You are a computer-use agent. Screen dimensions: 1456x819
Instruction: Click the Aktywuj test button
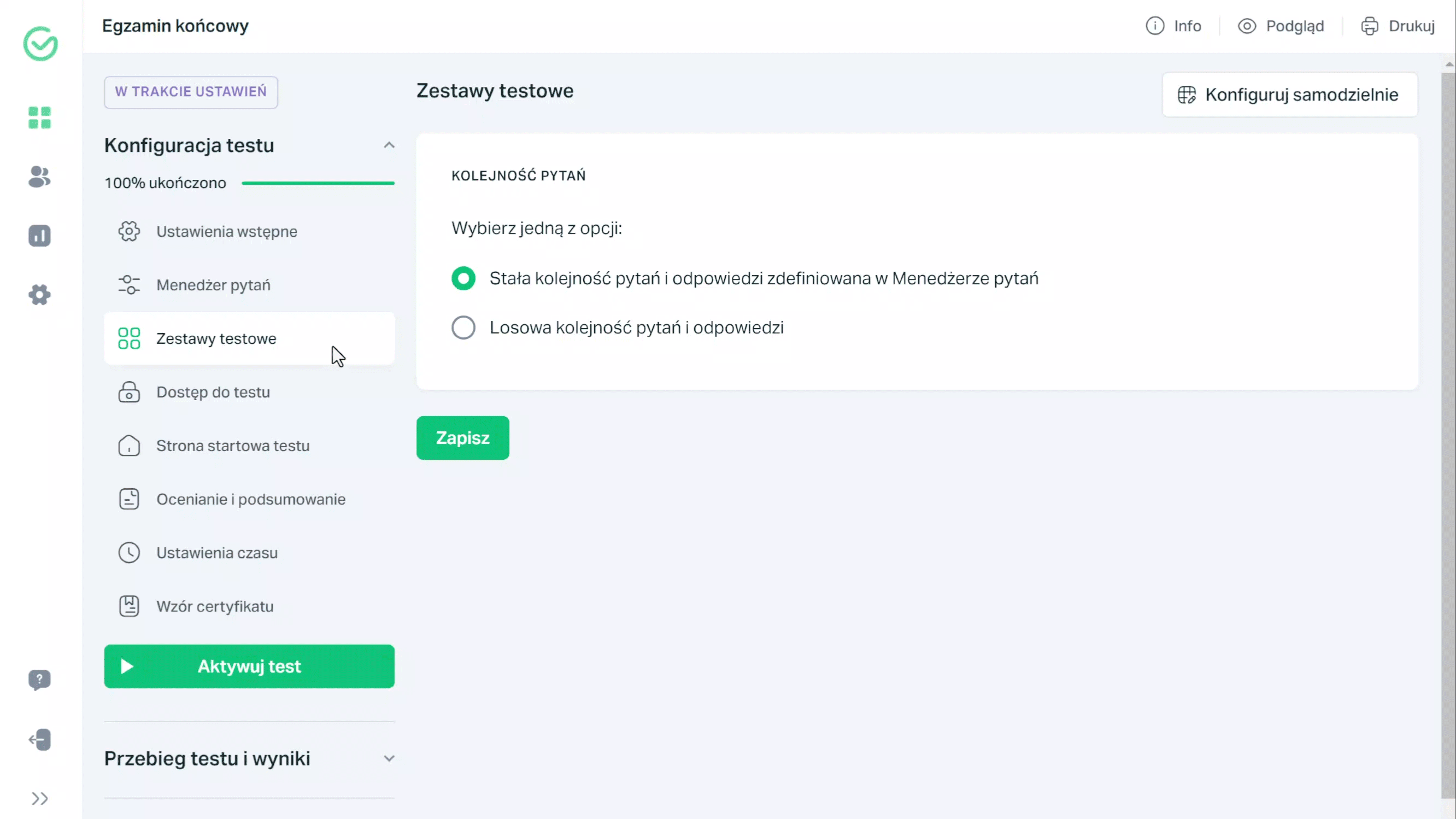(249, 666)
